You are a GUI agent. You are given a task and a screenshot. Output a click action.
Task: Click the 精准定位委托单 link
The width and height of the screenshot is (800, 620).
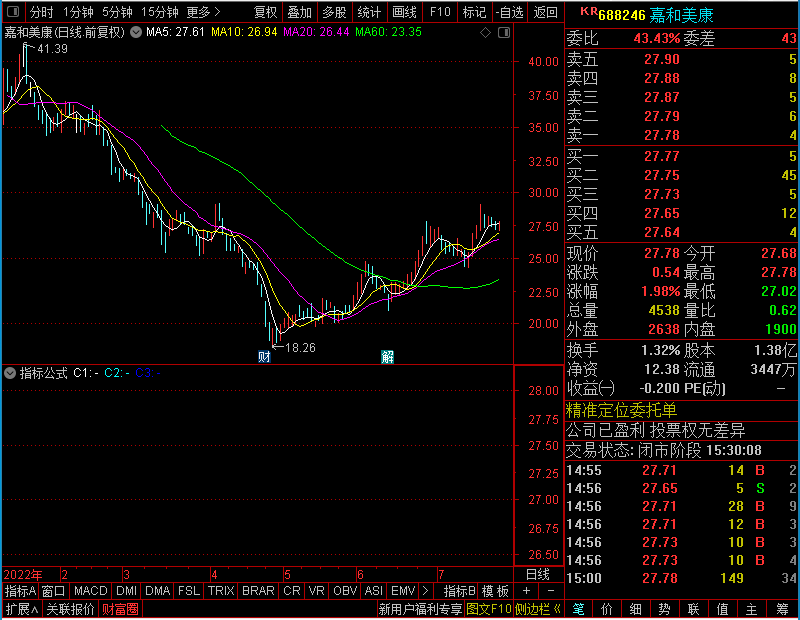pos(621,410)
